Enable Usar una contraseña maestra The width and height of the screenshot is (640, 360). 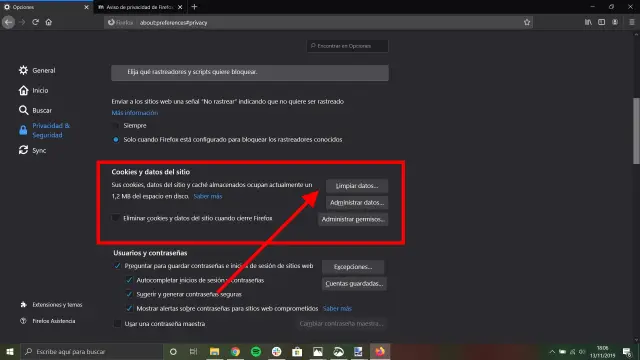(118, 324)
